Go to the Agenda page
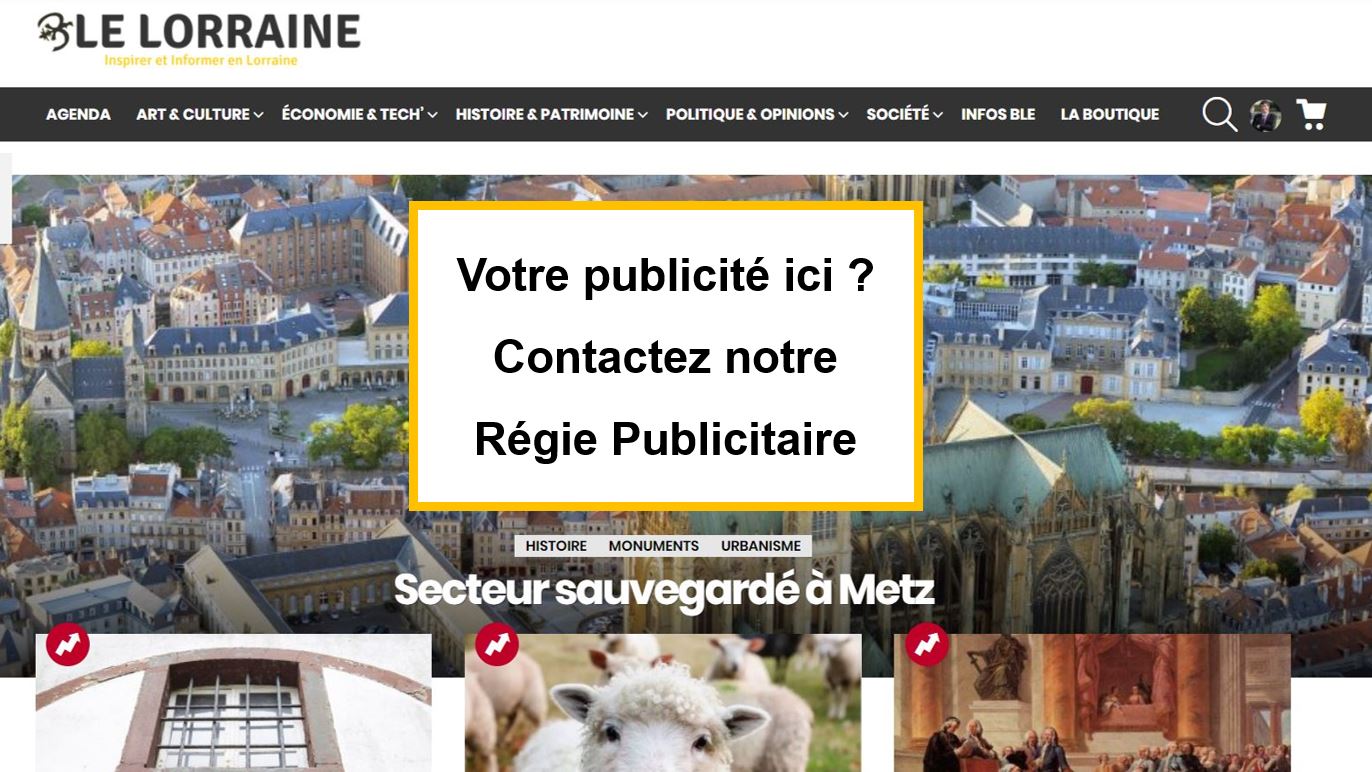This screenshot has height=772, width=1372. 78,114
